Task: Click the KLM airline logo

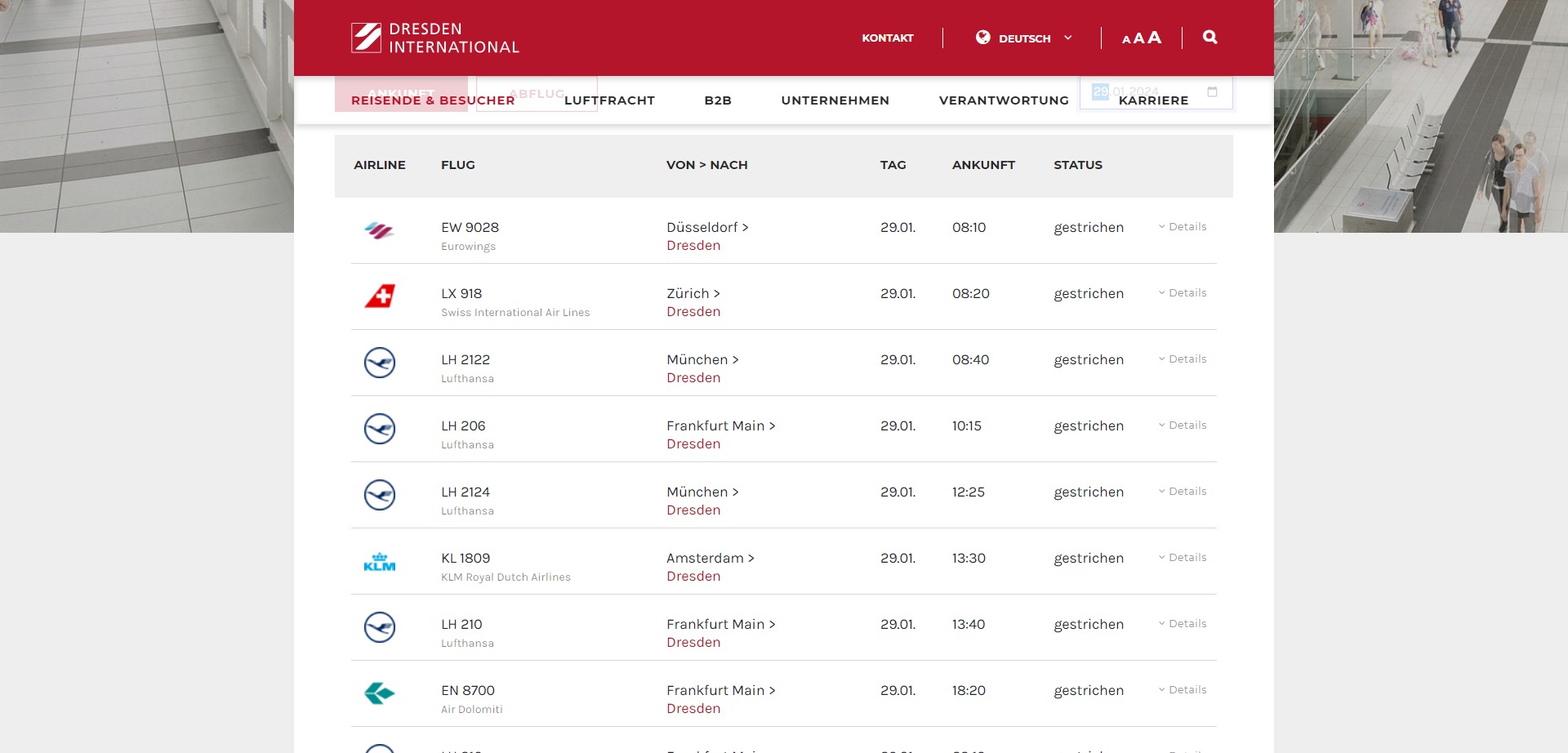Action: click(379, 562)
